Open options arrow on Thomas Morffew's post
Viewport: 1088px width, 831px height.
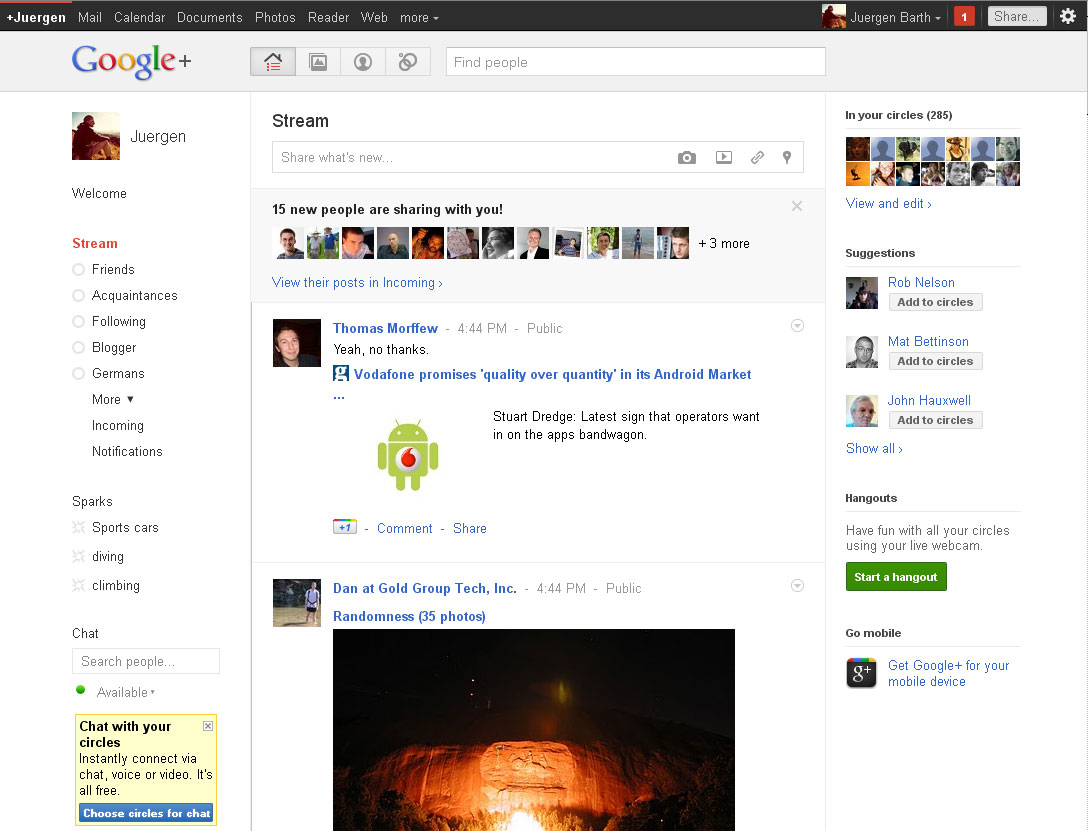(x=797, y=325)
